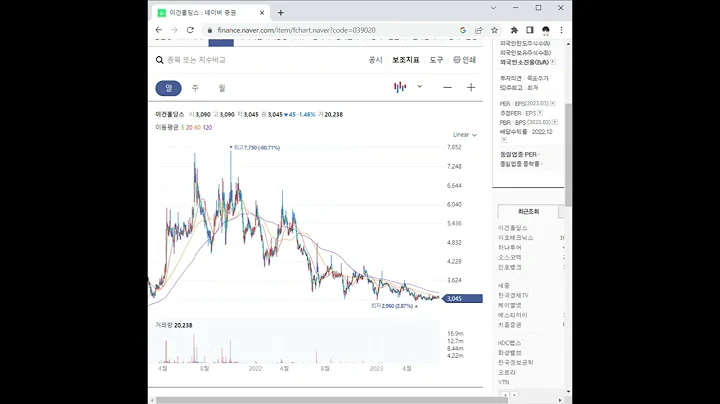Open the 최근조회 tab in the sidebar
The image size is (720, 404).
[529, 212]
